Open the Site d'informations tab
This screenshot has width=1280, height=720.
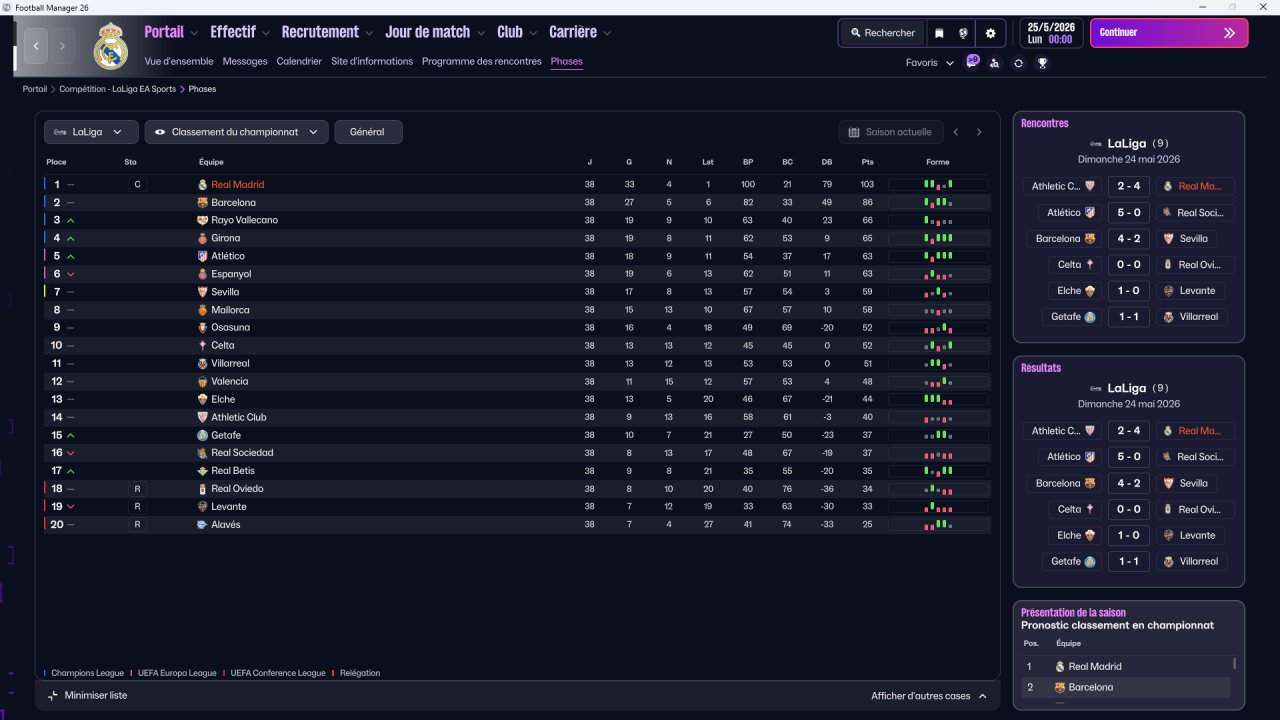(372, 61)
